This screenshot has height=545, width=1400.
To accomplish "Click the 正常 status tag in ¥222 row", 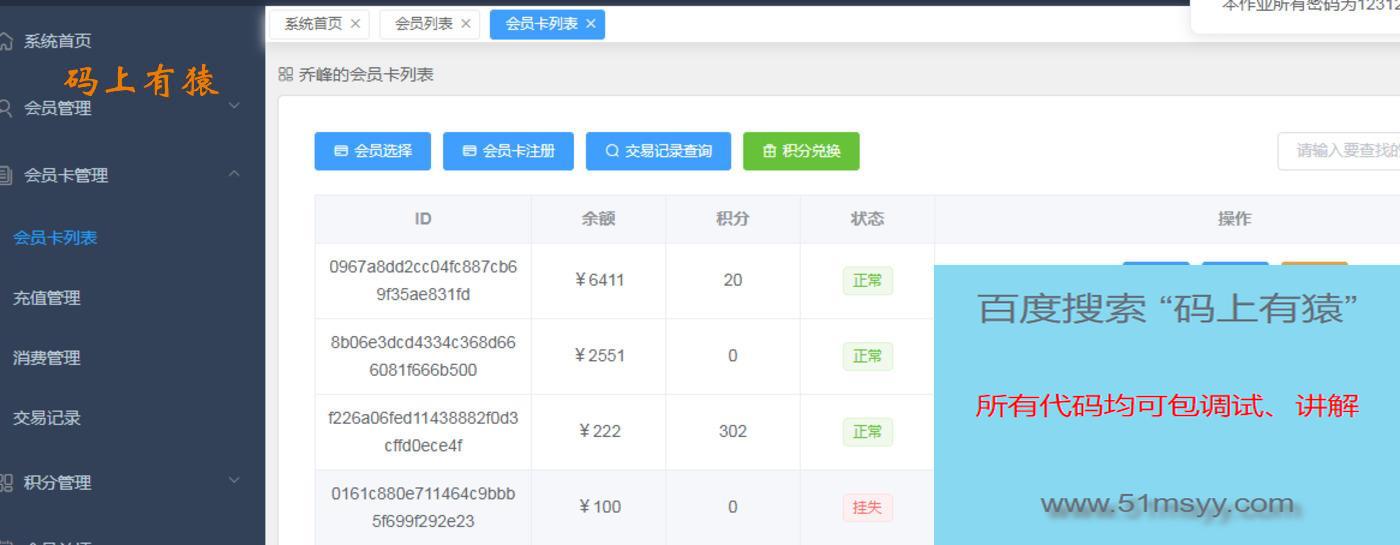I will pyautogui.click(x=867, y=432).
